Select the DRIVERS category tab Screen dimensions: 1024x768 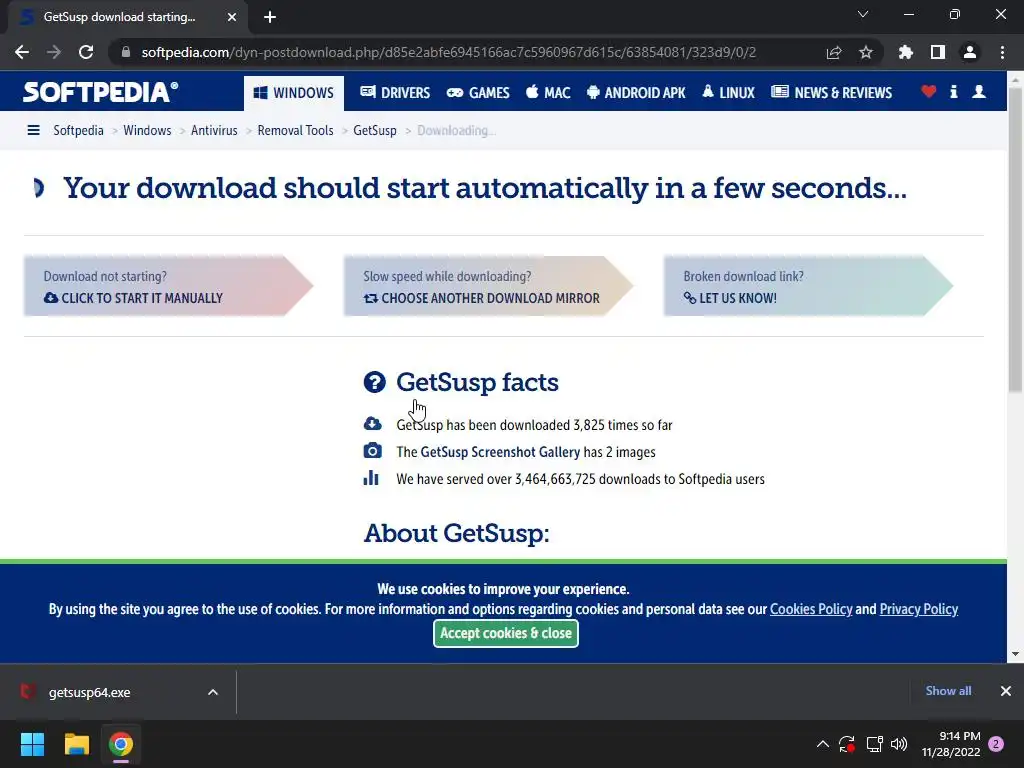coord(395,93)
